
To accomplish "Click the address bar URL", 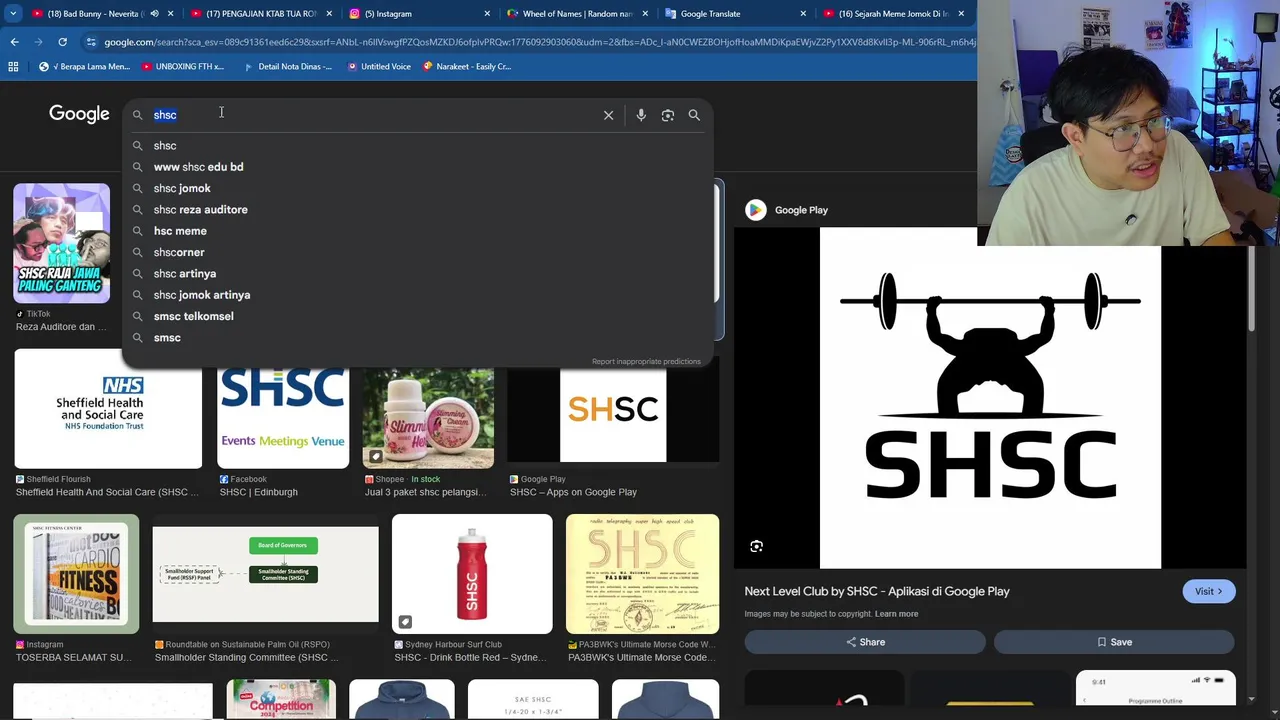I will pyautogui.click(x=540, y=42).
